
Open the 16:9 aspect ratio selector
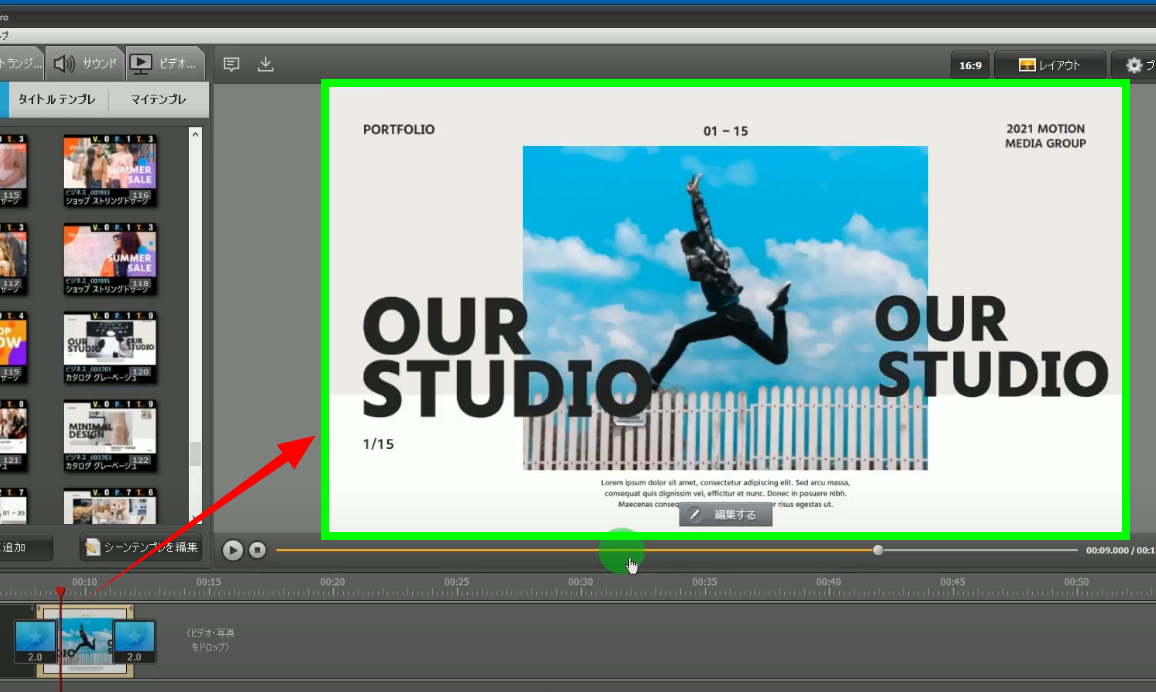tap(970, 65)
